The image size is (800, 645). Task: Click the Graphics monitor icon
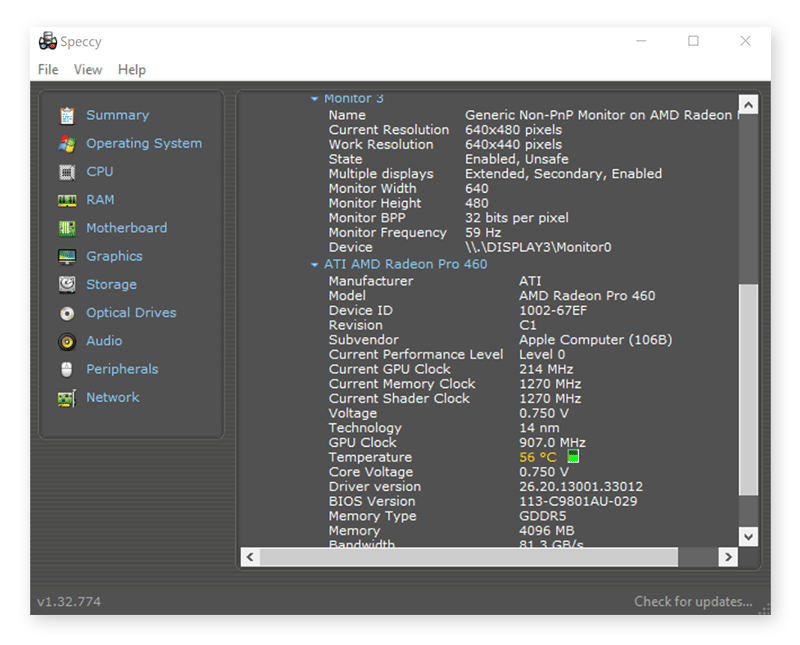pyautogui.click(x=67, y=256)
